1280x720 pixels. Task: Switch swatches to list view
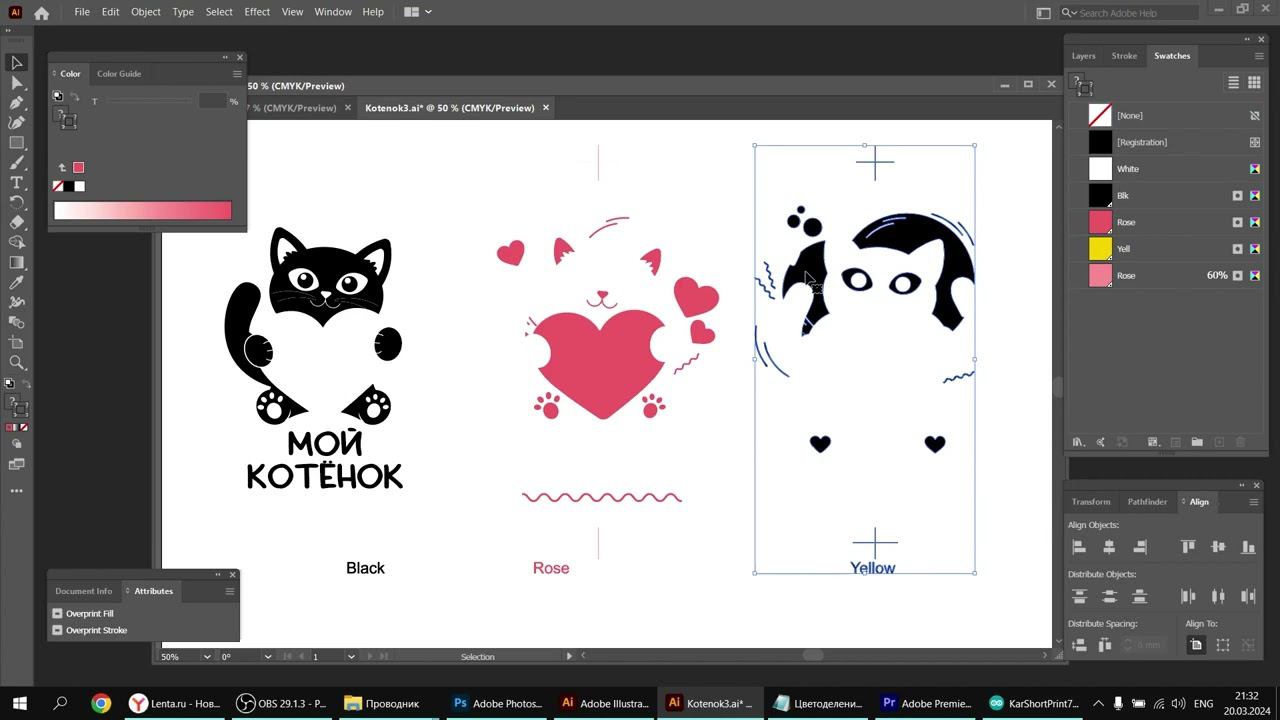(1233, 83)
